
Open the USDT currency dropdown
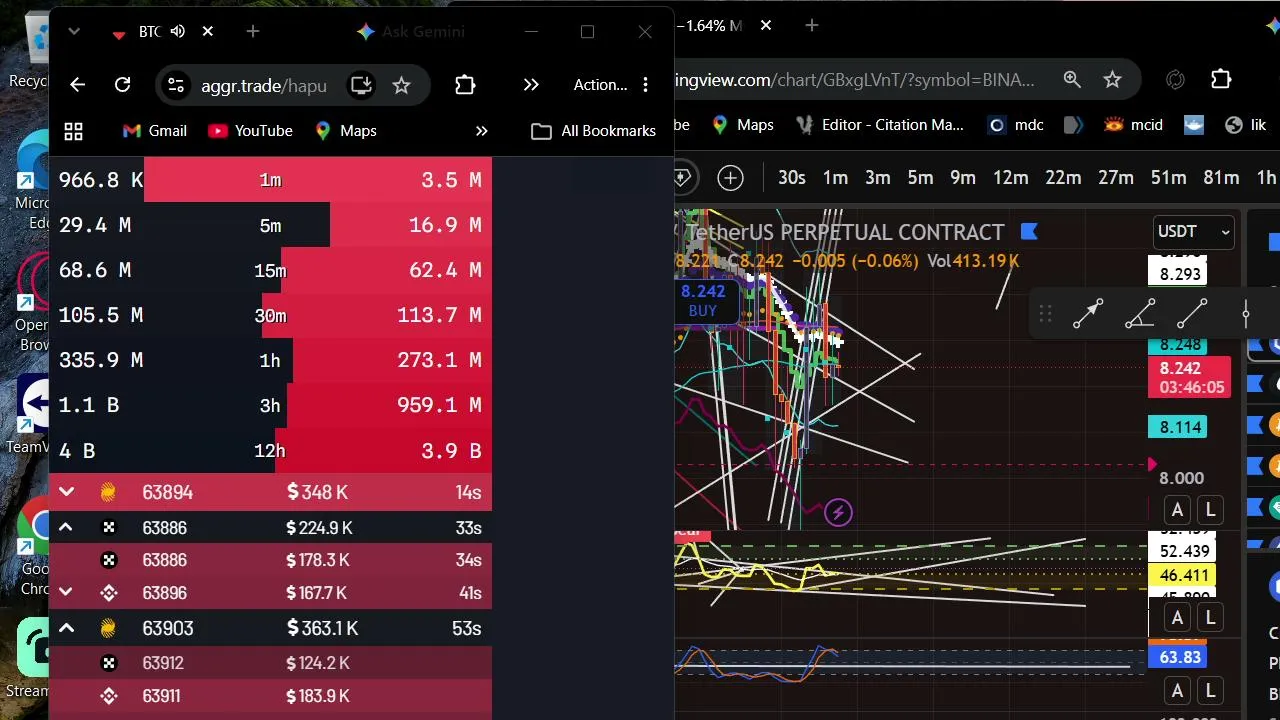coord(1193,232)
